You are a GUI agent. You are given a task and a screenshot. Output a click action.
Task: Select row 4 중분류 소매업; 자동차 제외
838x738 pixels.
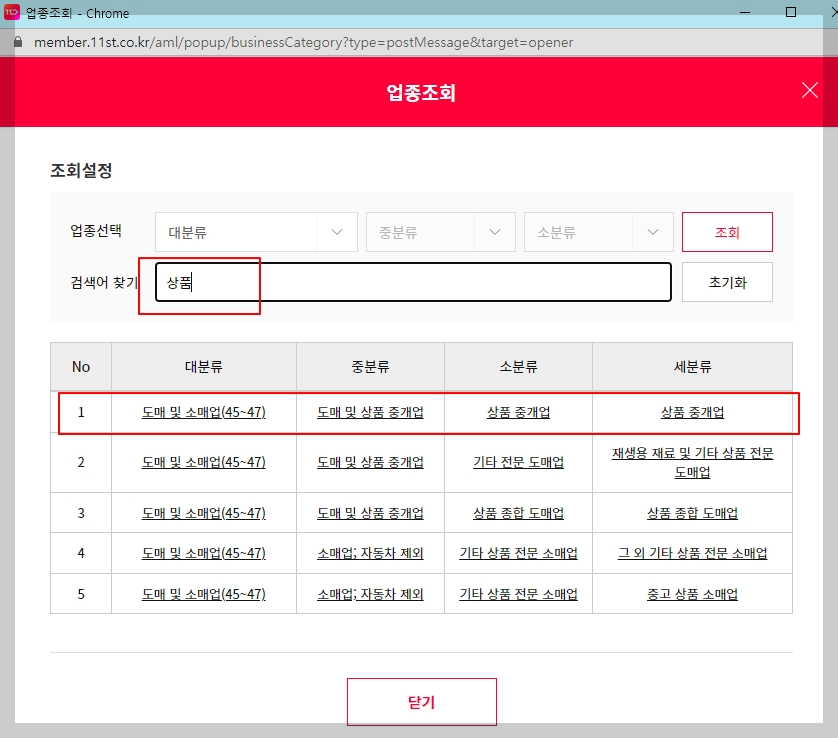coord(370,553)
